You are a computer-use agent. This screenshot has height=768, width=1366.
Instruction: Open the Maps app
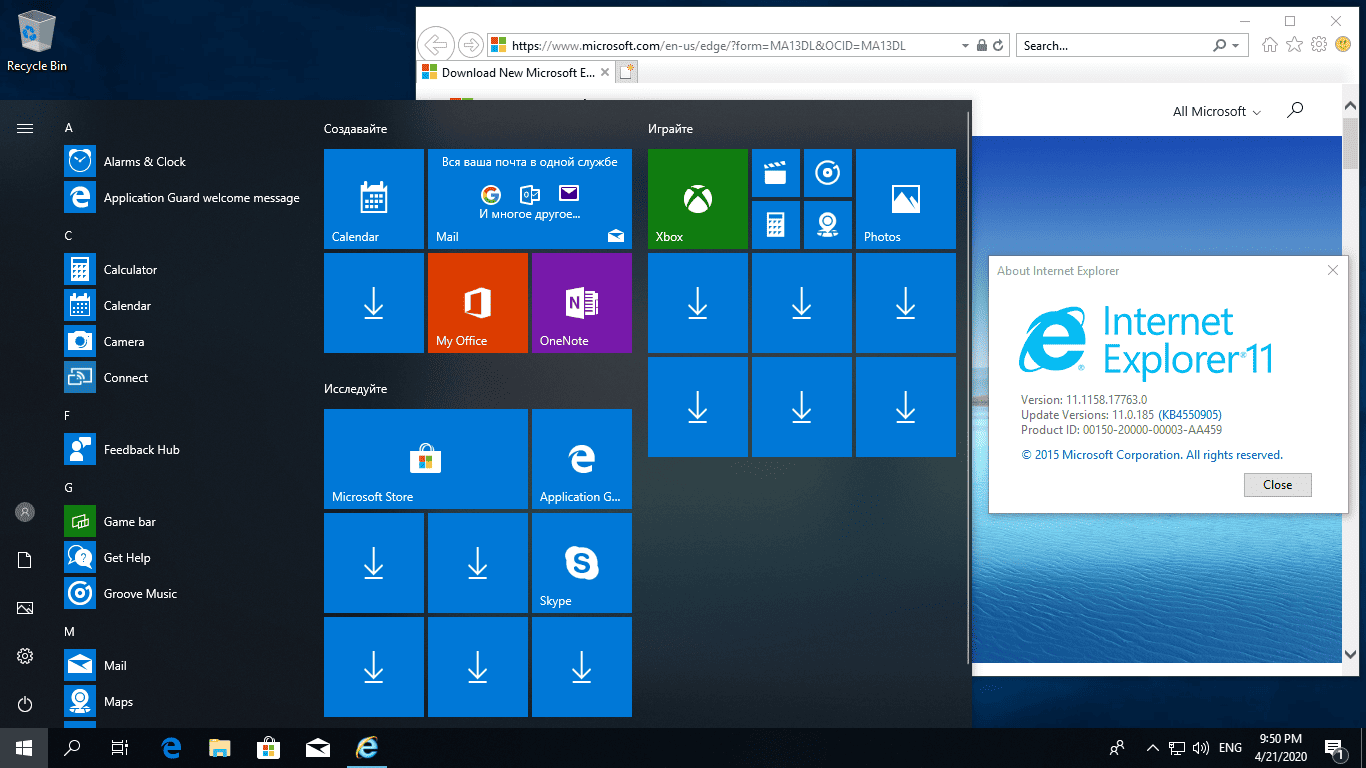coord(183,702)
